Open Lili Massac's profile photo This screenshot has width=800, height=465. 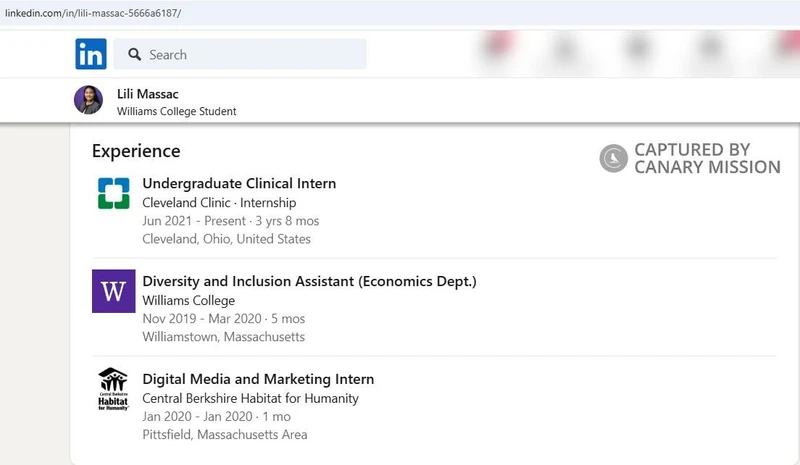88,100
